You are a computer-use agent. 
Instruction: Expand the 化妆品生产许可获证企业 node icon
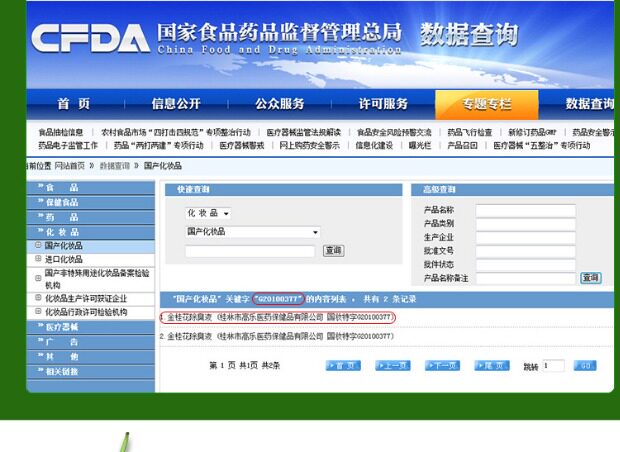point(38,298)
